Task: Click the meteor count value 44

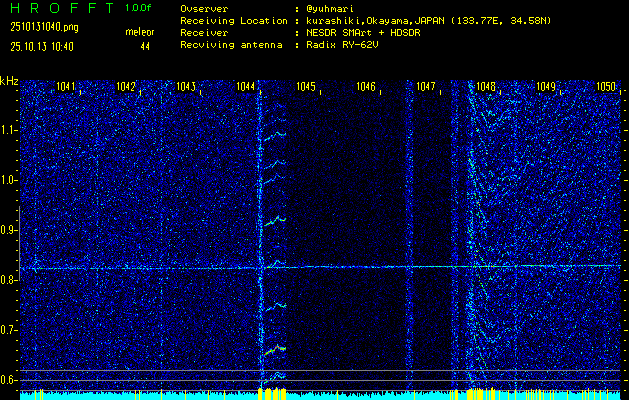Action: (145, 47)
